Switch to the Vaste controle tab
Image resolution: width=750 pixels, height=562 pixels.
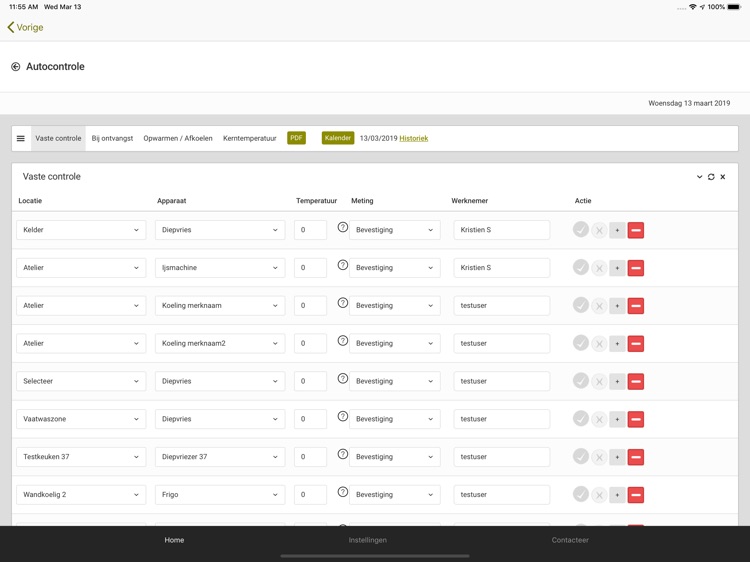[58, 138]
